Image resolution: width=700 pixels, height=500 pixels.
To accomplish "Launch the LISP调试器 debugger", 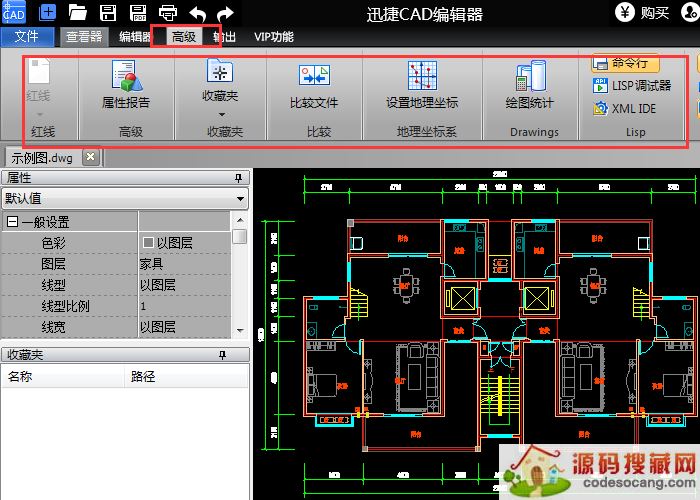I will coord(632,85).
